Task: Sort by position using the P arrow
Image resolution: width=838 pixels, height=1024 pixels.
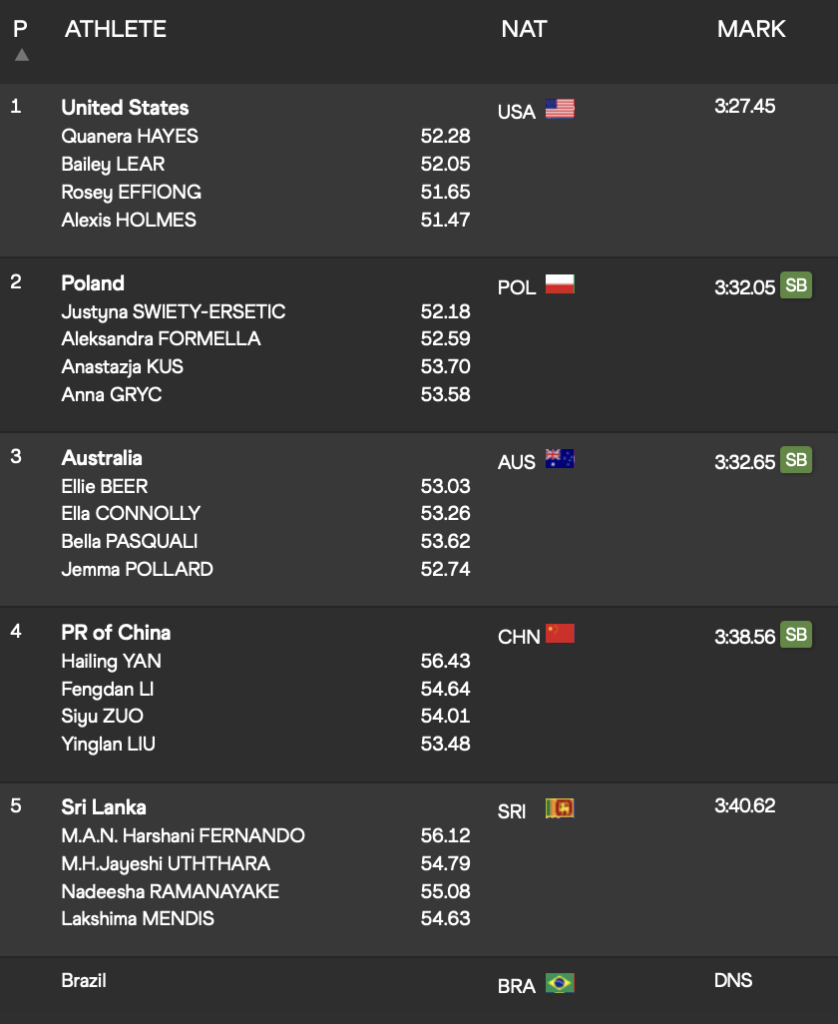Action: click(x=22, y=55)
